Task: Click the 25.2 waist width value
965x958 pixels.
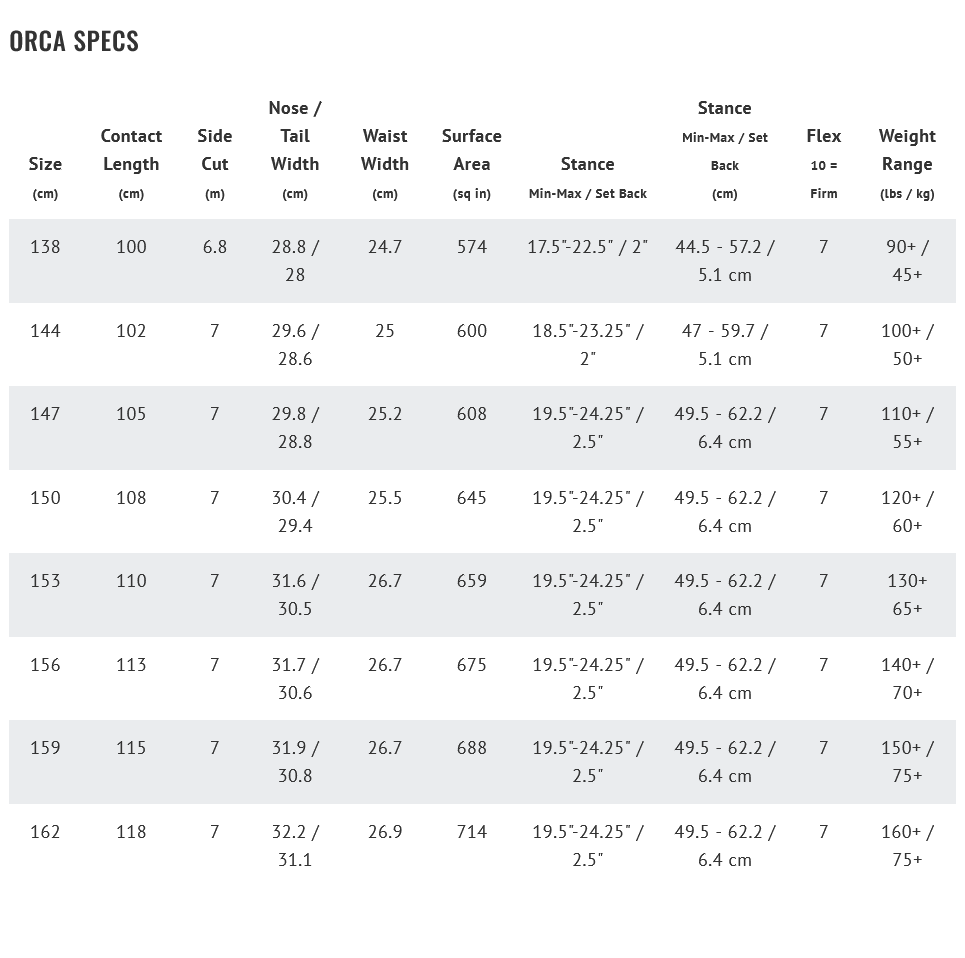Action: click(x=385, y=414)
